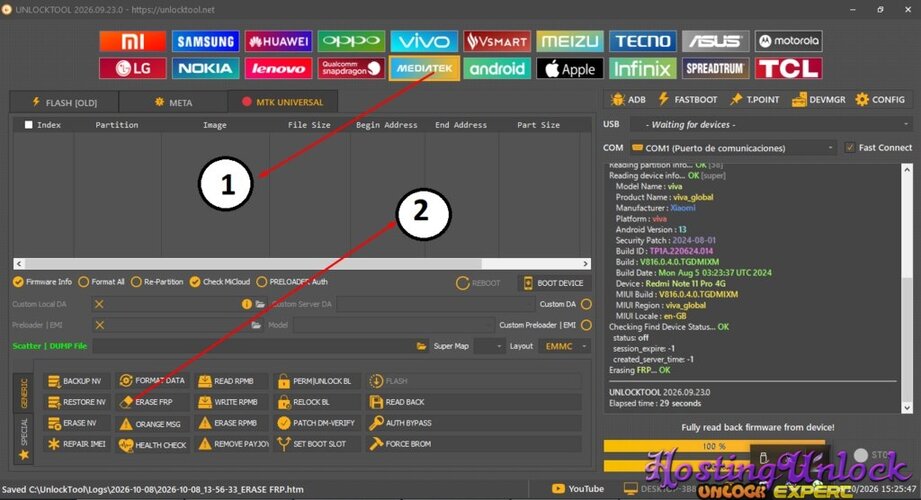The height and width of the screenshot is (500, 921).
Task: Open the Spreadtrum platform section
Action: pos(715,68)
